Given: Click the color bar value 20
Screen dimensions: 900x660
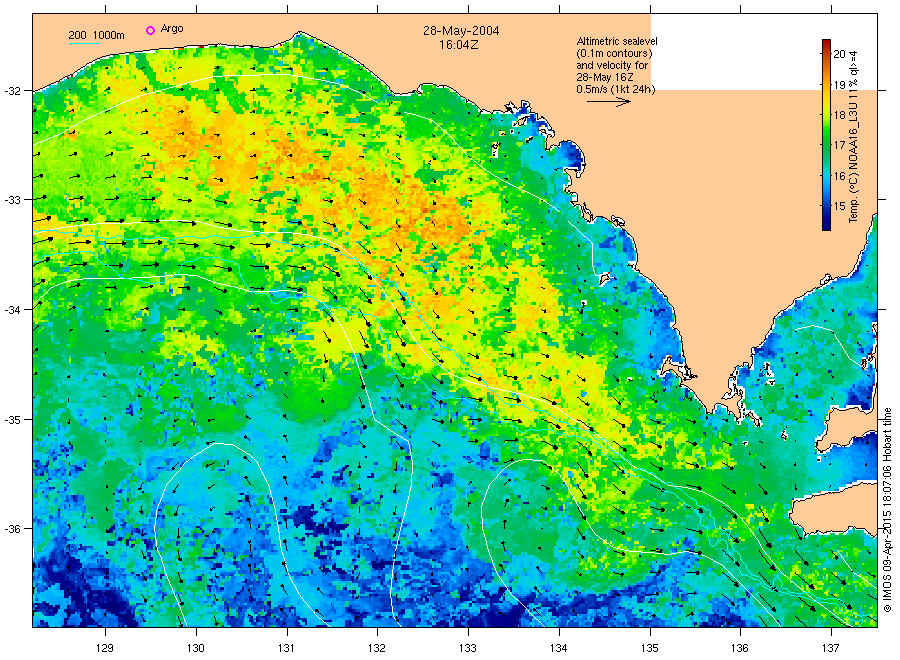Looking at the screenshot, I should (839, 55).
